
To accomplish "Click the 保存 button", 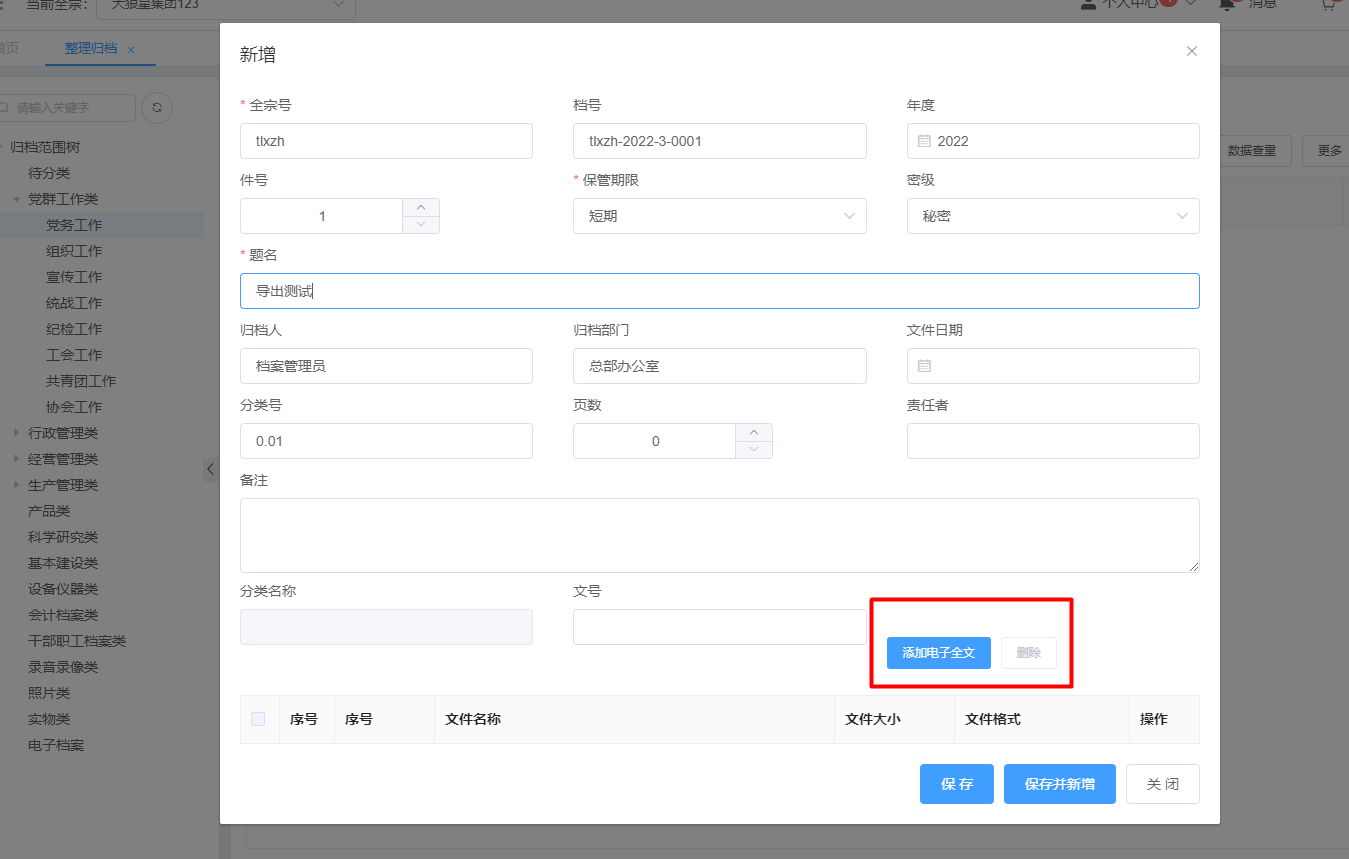I will point(957,784).
